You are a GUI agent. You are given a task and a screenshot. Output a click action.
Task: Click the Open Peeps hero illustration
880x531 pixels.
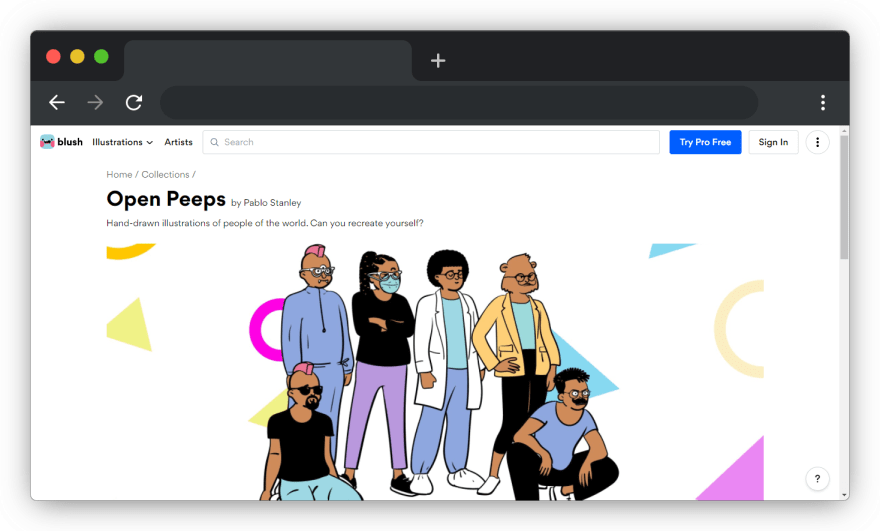pyautogui.click(x=435, y=372)
